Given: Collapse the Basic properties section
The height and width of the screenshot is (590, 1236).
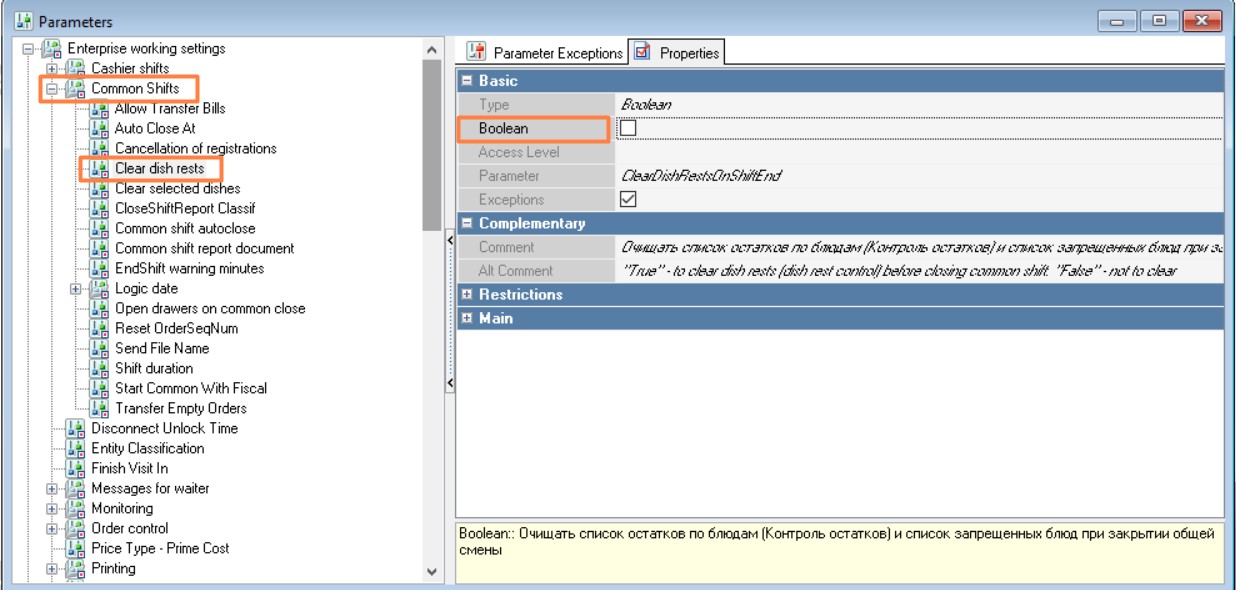Looking at the screenshot, I should 467,81.
